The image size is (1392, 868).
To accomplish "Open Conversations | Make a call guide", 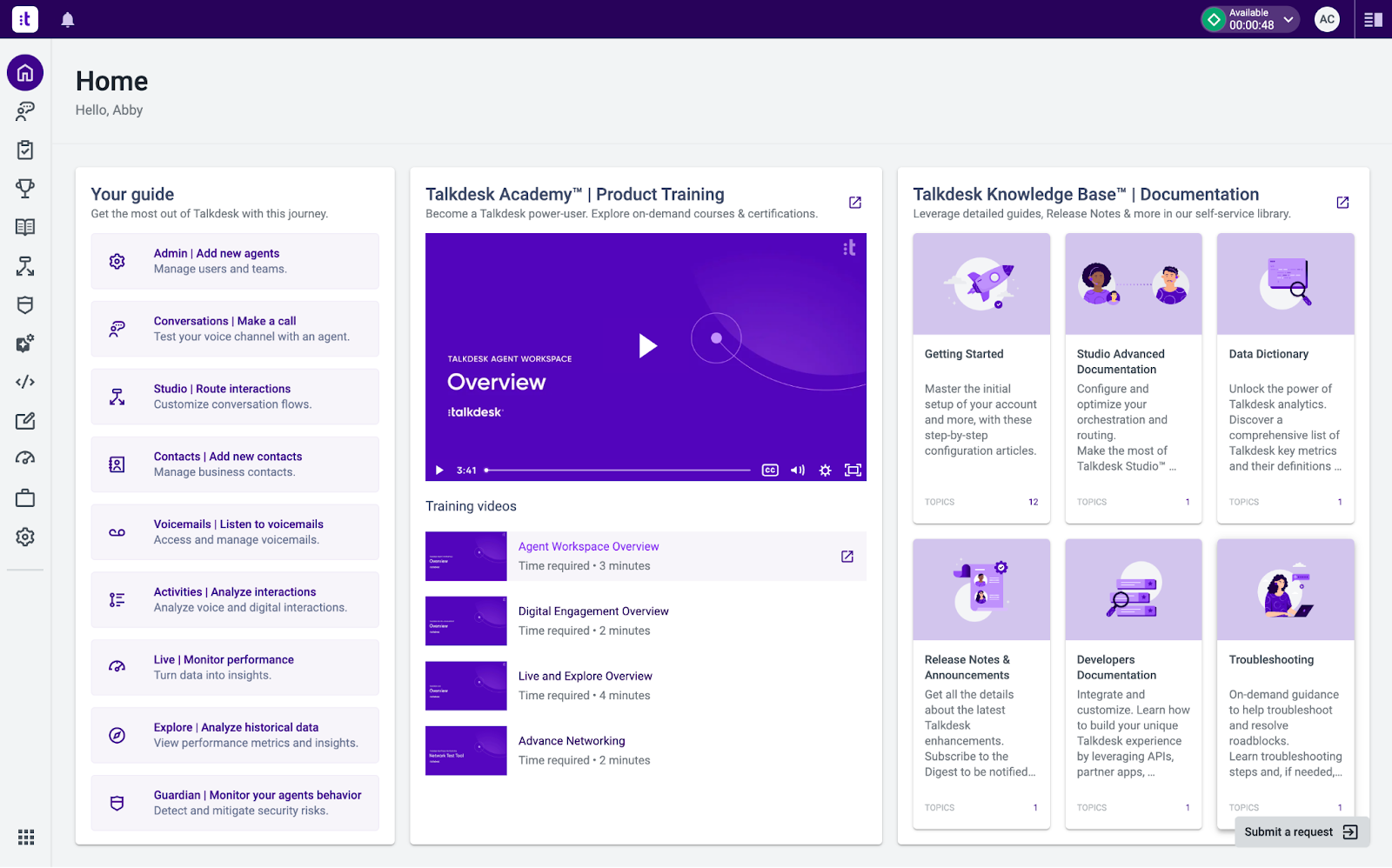I will click(235, 329).
